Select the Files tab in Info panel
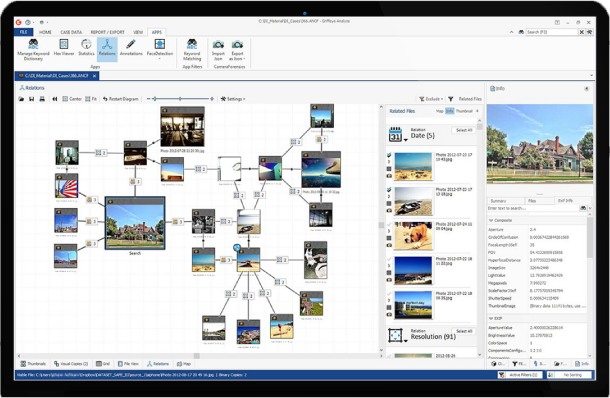This screenshot has height=398, width=610. point(532,201)
